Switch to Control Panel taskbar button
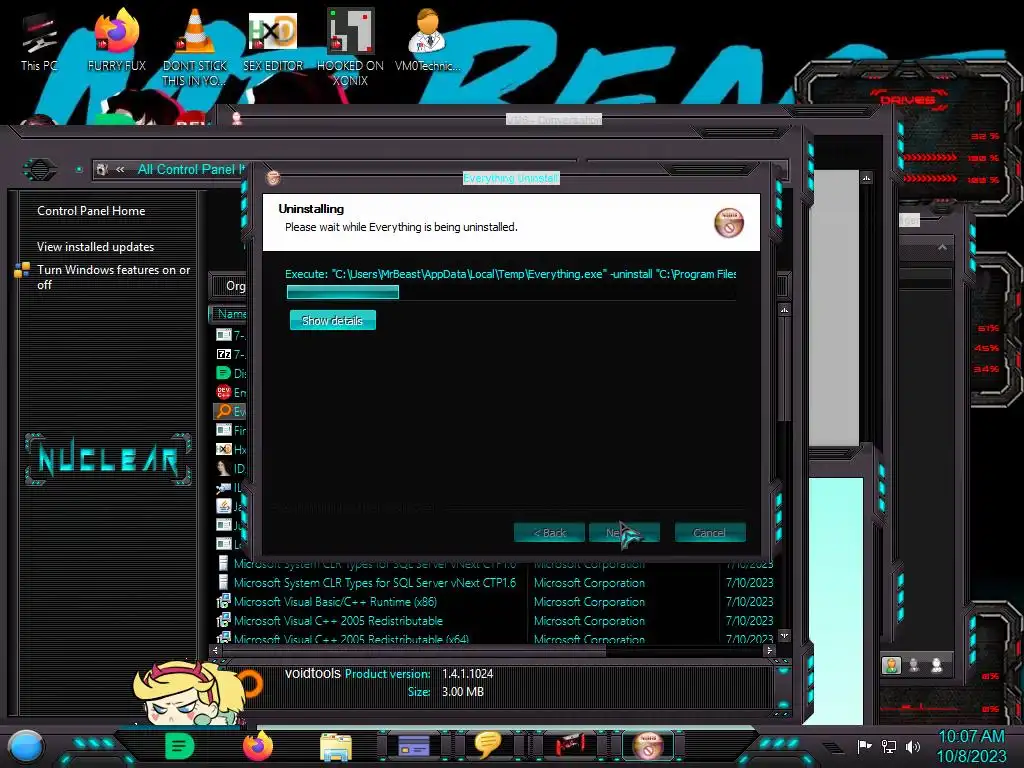 tap(413, 746)
